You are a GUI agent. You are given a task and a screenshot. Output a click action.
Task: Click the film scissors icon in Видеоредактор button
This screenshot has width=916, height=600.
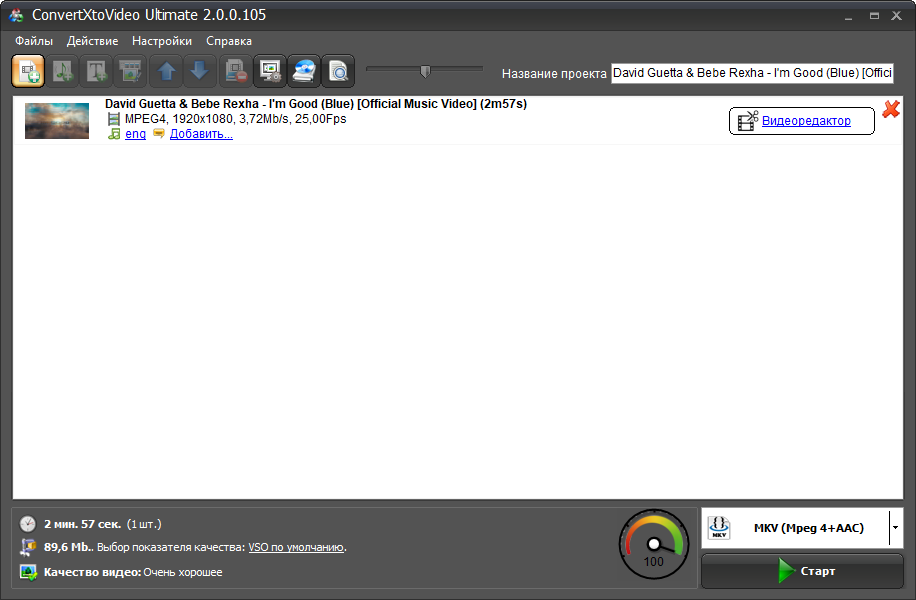coord(748,121)
